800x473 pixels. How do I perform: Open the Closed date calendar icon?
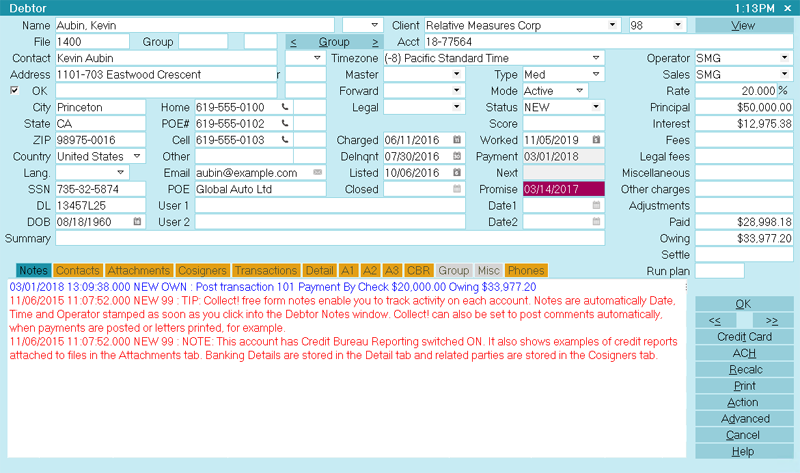tap(457, 189)
